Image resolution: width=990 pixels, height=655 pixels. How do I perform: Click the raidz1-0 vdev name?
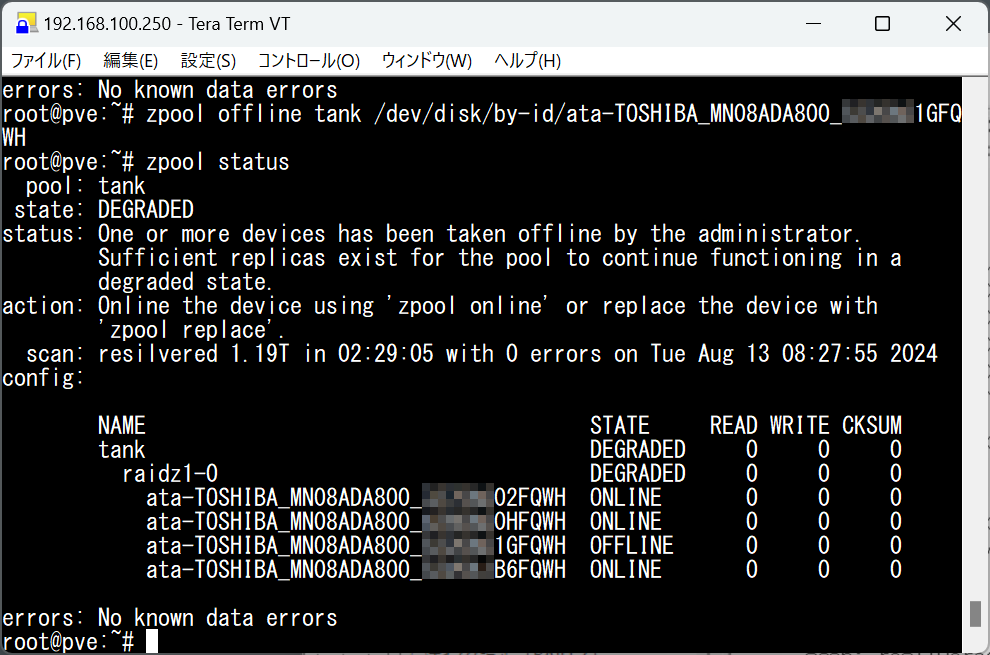170,474
